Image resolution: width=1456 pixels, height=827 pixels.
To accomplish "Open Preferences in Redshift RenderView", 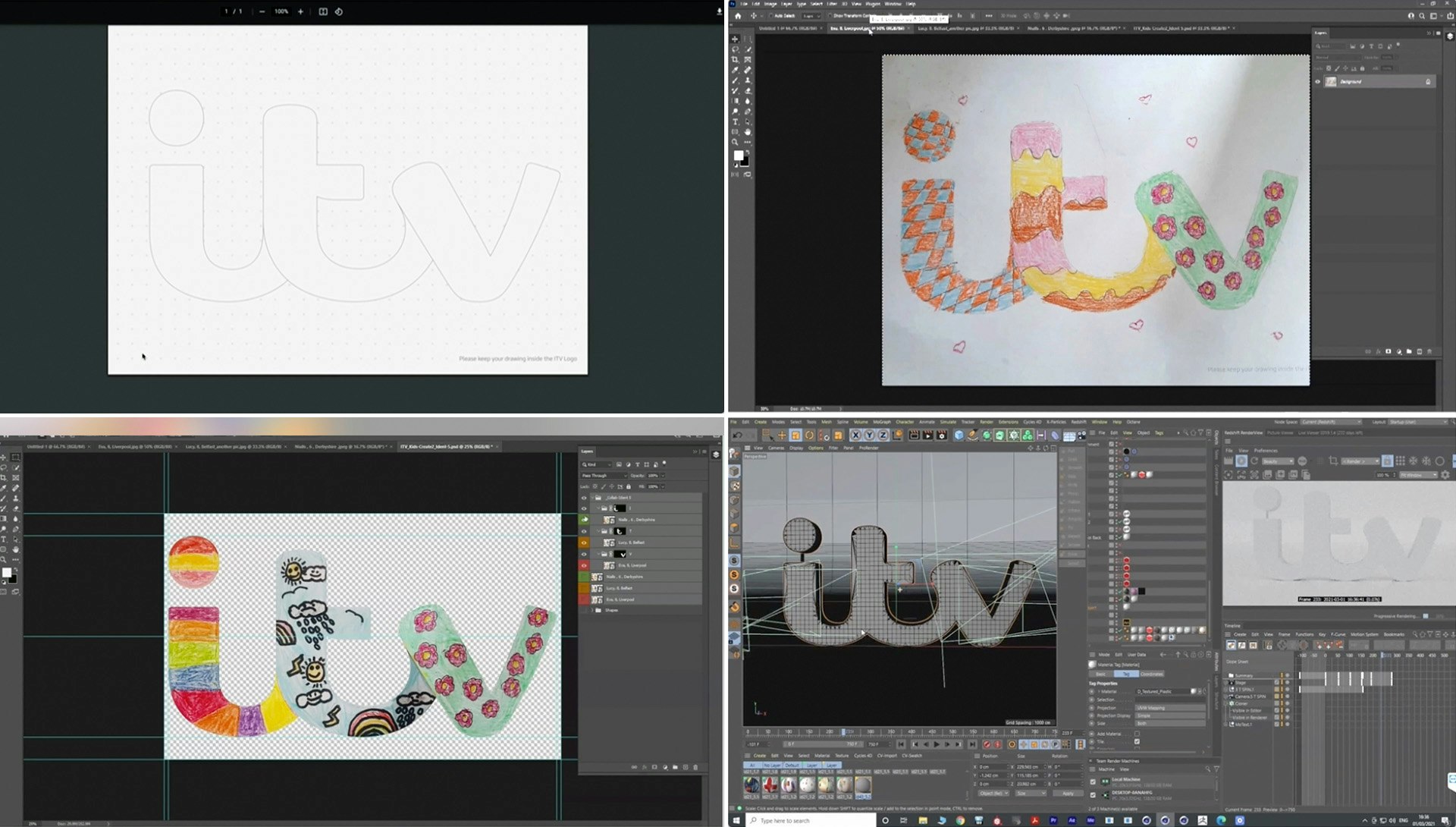I will click(x=1266, y=450).
